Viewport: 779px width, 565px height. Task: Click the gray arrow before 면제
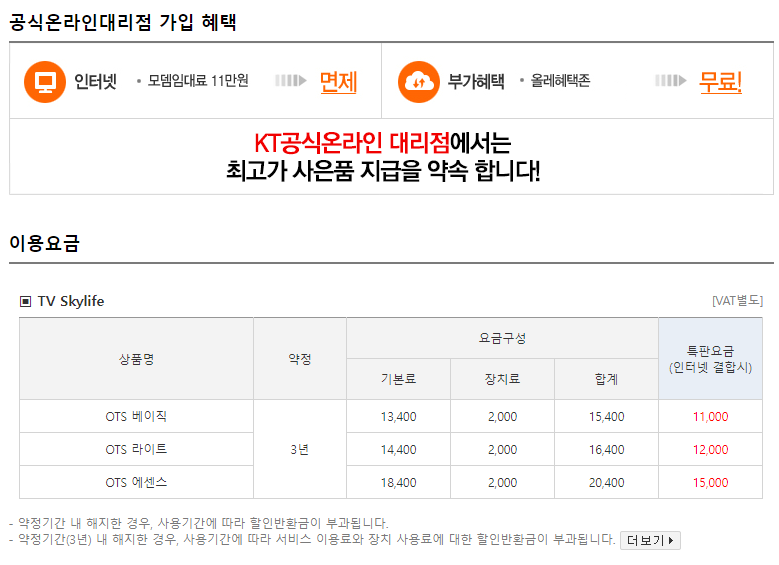click(291, 80)
